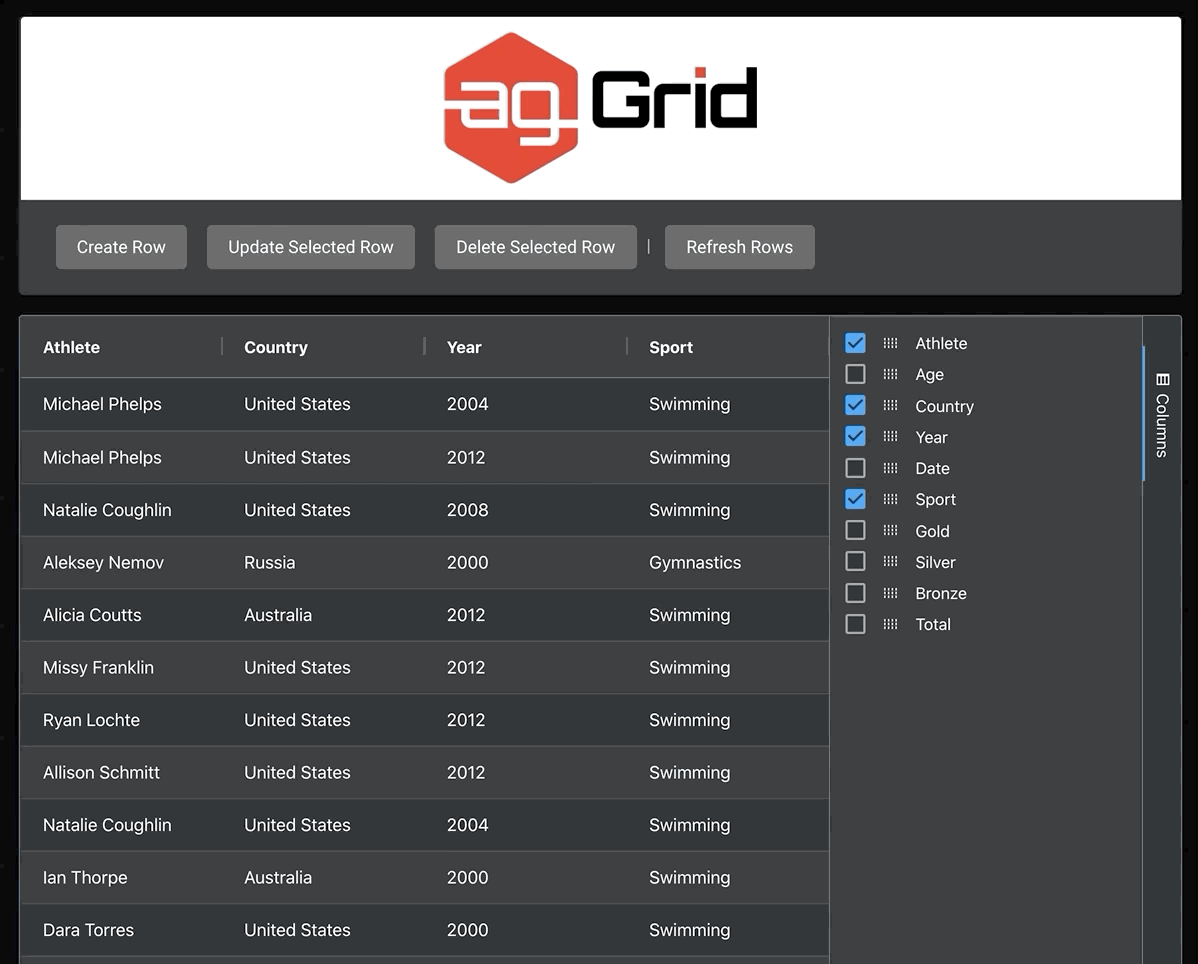Click the Gold column drag handle icon
The height and width of the screenshot is (964, 1198).
click(890, 531)
